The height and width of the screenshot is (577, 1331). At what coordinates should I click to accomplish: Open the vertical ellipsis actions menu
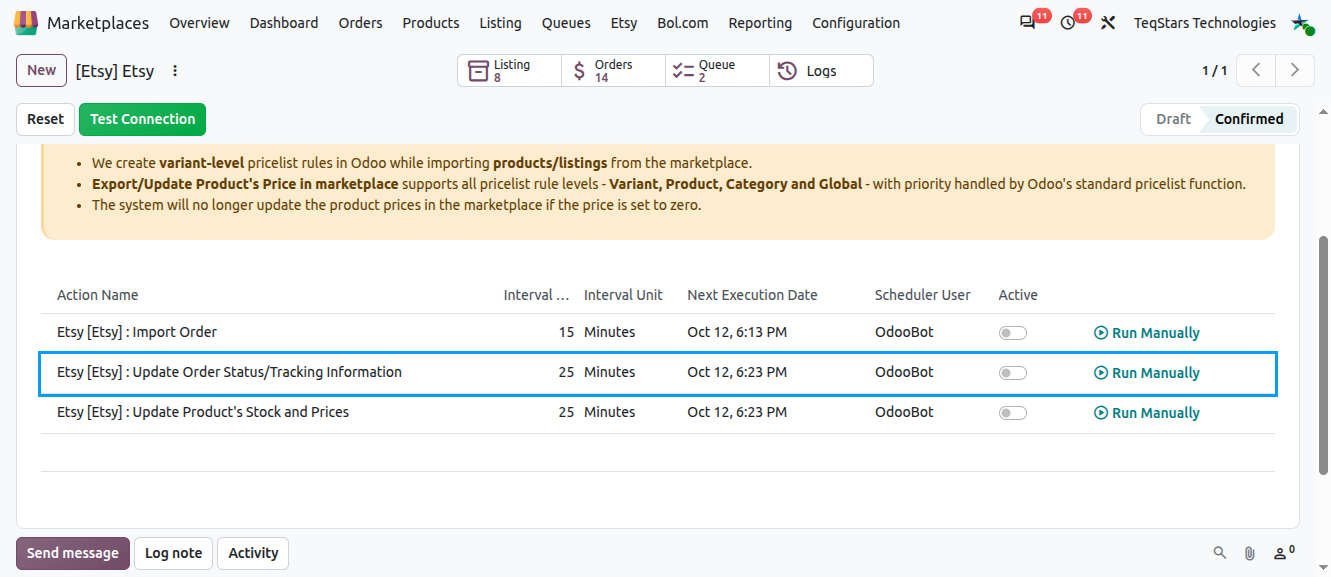[x=175, y=71]
